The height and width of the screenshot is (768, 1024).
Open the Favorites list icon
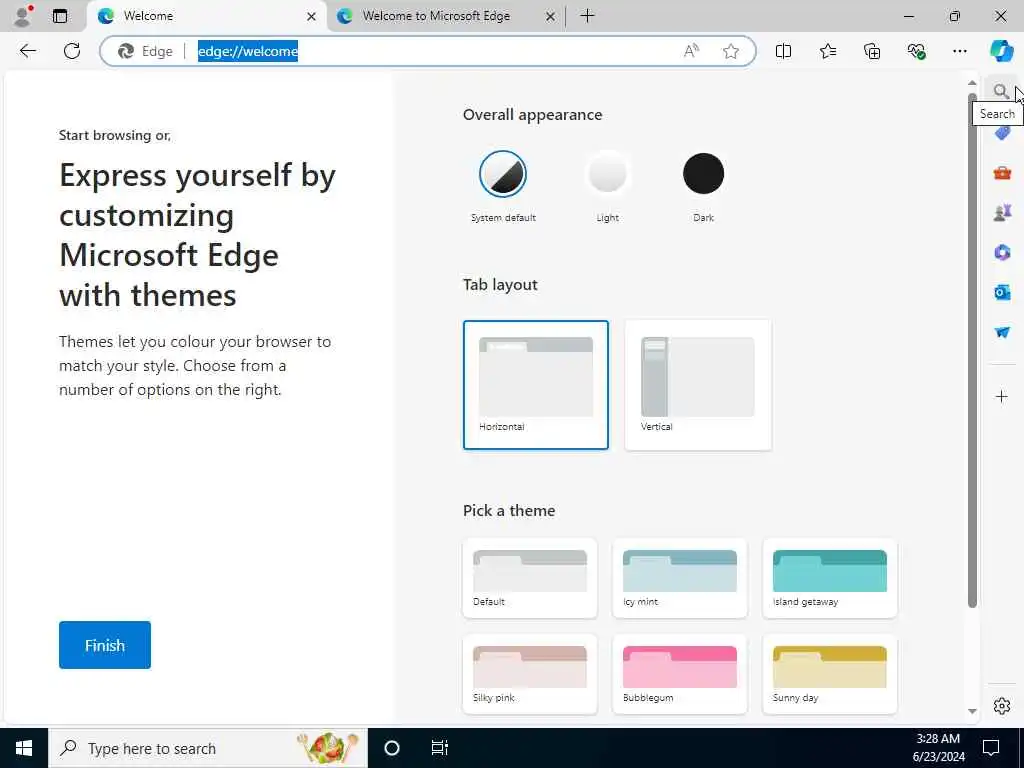(827, 51)
